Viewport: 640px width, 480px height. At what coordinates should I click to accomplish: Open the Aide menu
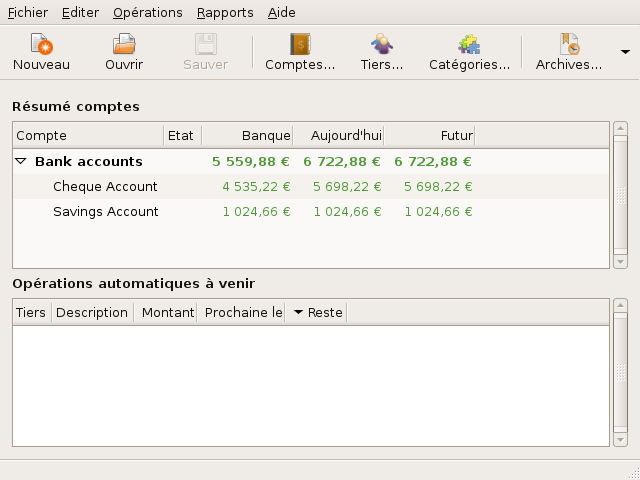coord(281,13)
